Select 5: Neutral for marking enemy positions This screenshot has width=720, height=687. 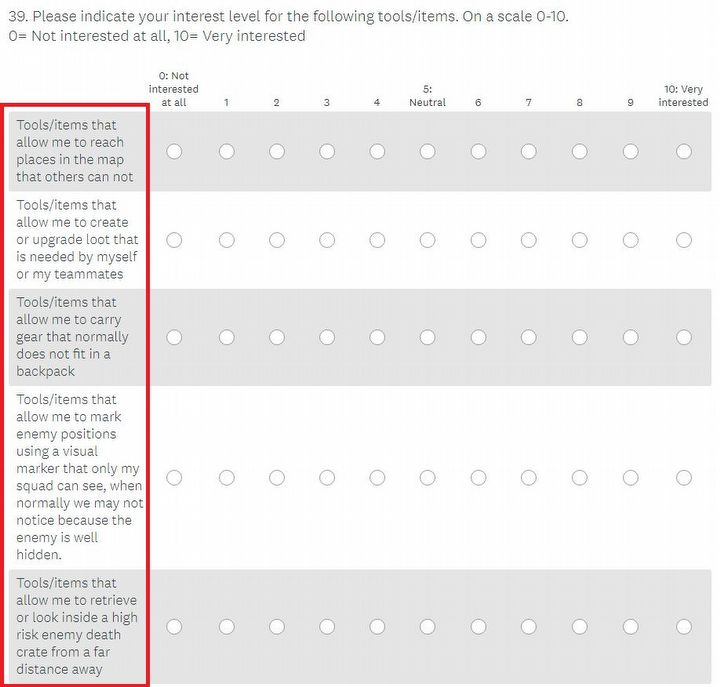point(427,478)
